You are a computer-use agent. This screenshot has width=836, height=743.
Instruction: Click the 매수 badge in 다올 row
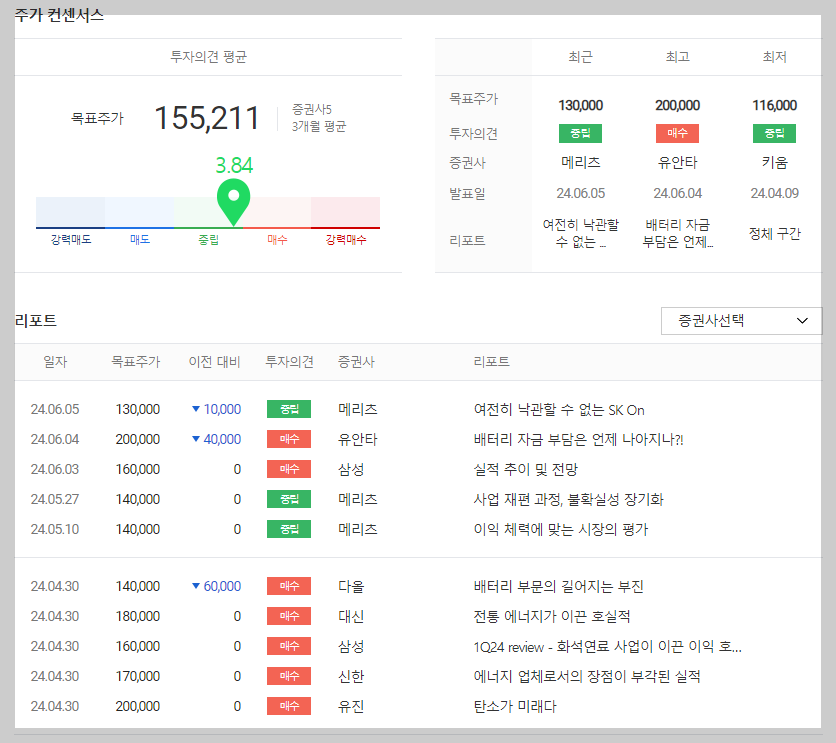289,586
